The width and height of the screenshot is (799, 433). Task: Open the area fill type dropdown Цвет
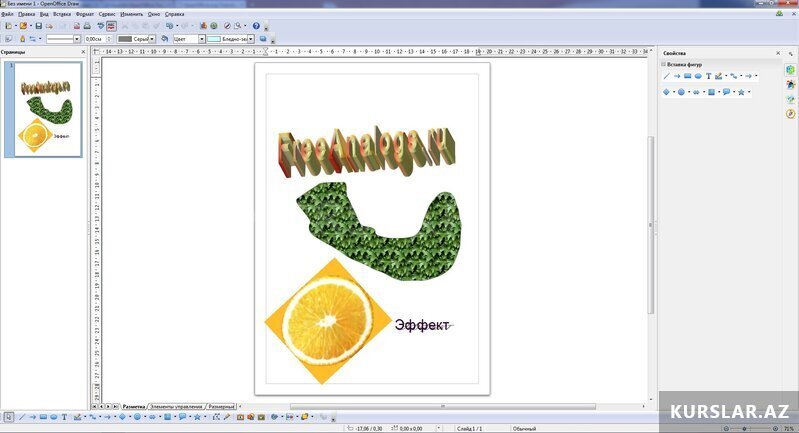tap(201, 39)
